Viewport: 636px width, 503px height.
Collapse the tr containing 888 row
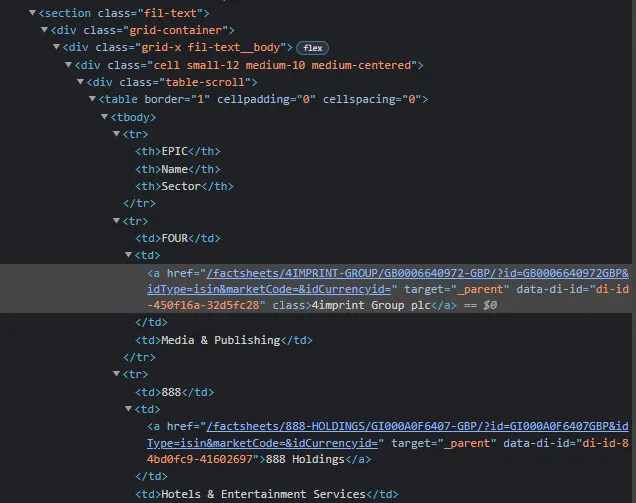(116, 374)
